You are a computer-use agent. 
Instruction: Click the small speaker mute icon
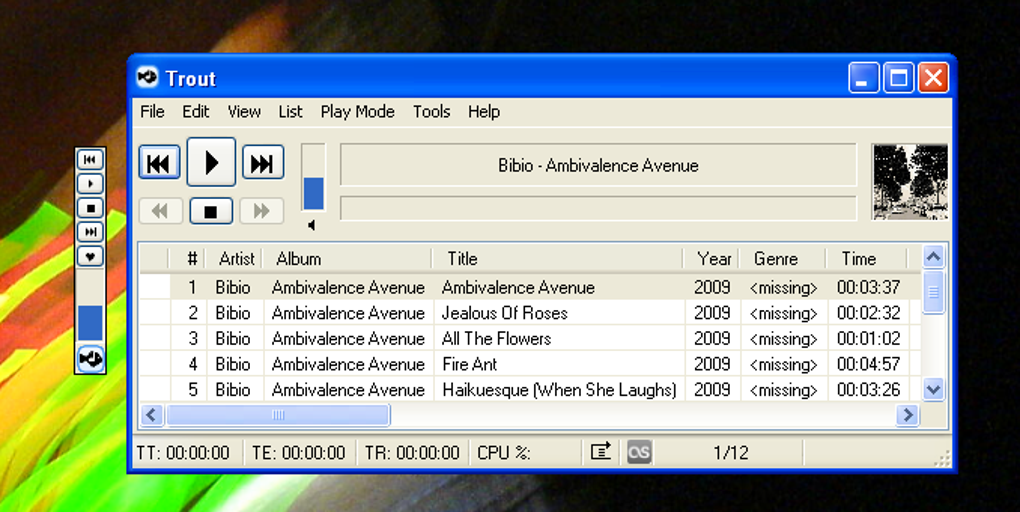pyautogui.click(x=312, y=225)
